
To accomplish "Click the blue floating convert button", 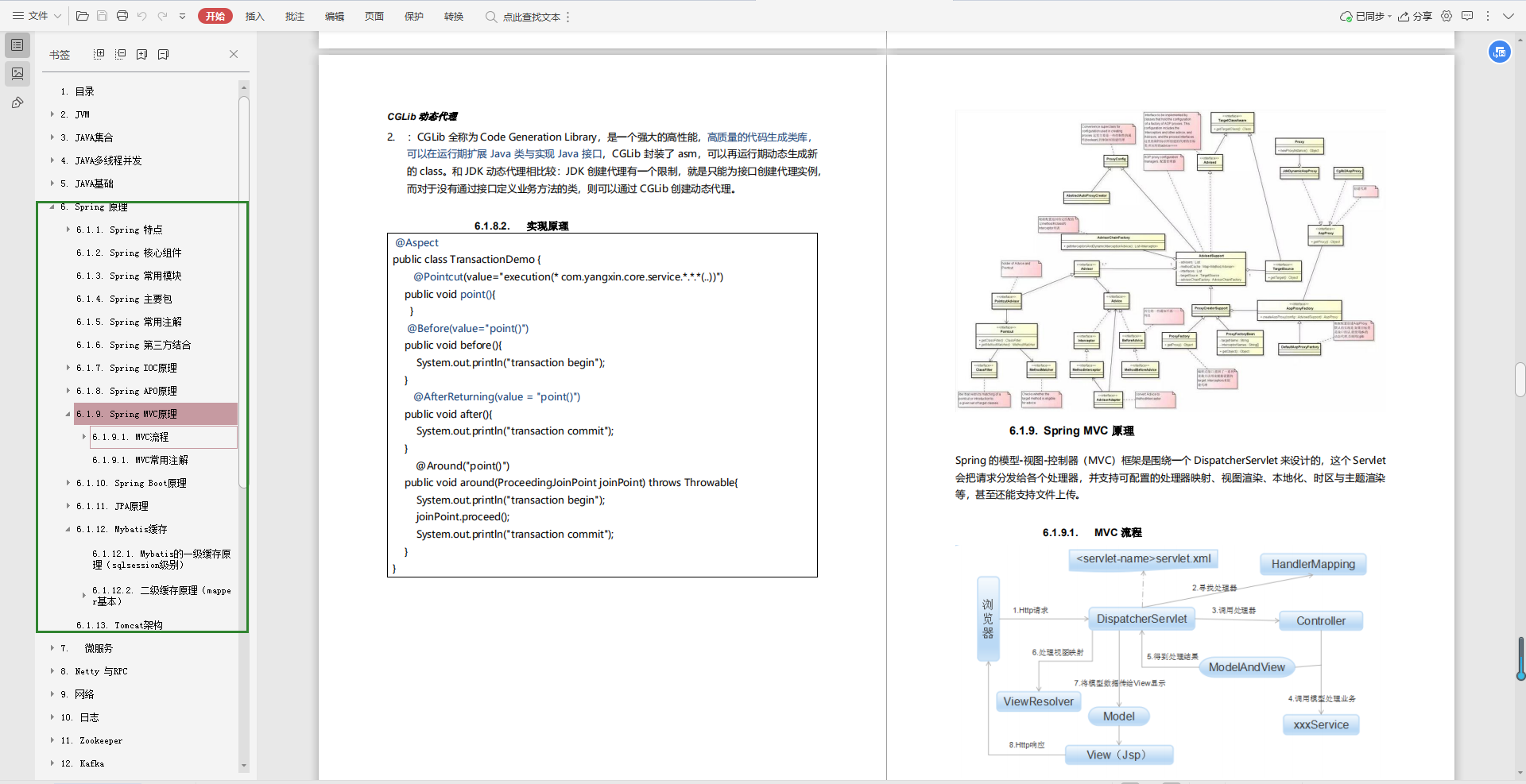I will [x=1500, y=52].
